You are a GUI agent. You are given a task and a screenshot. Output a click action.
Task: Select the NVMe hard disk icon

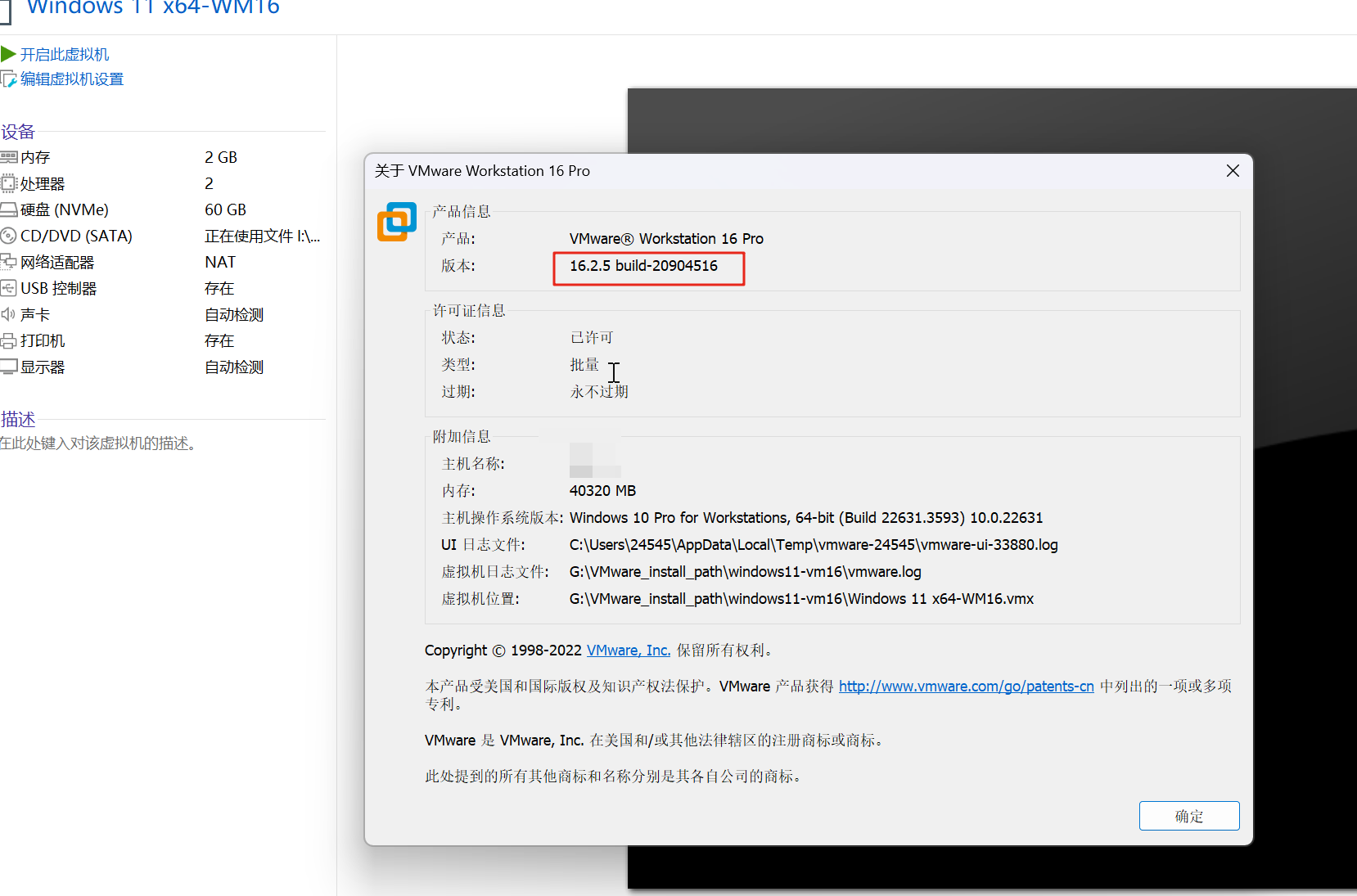(x=9, y=210)
